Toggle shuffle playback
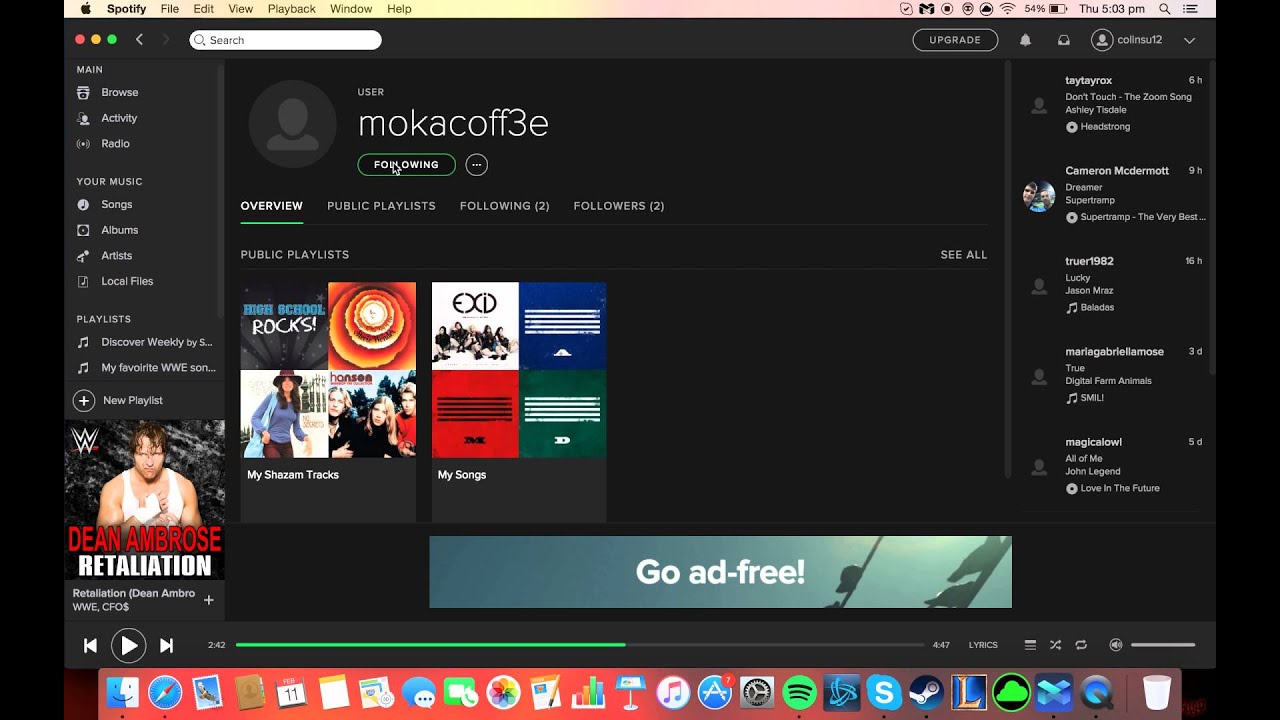 click(x=1055, y=645)
